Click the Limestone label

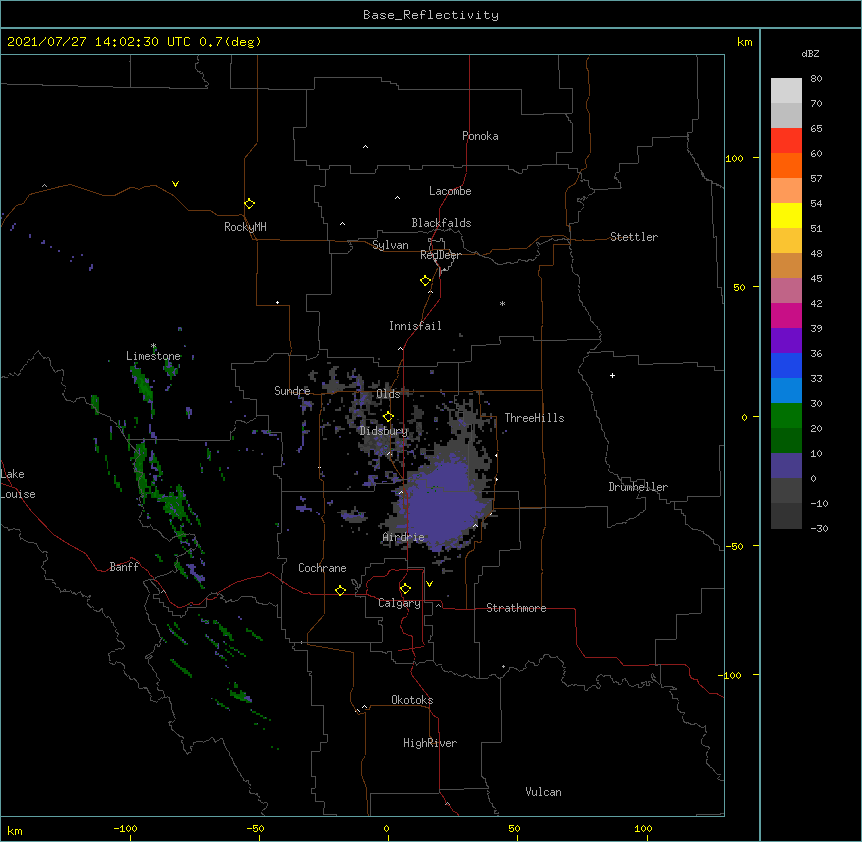[x=153, y=356]
